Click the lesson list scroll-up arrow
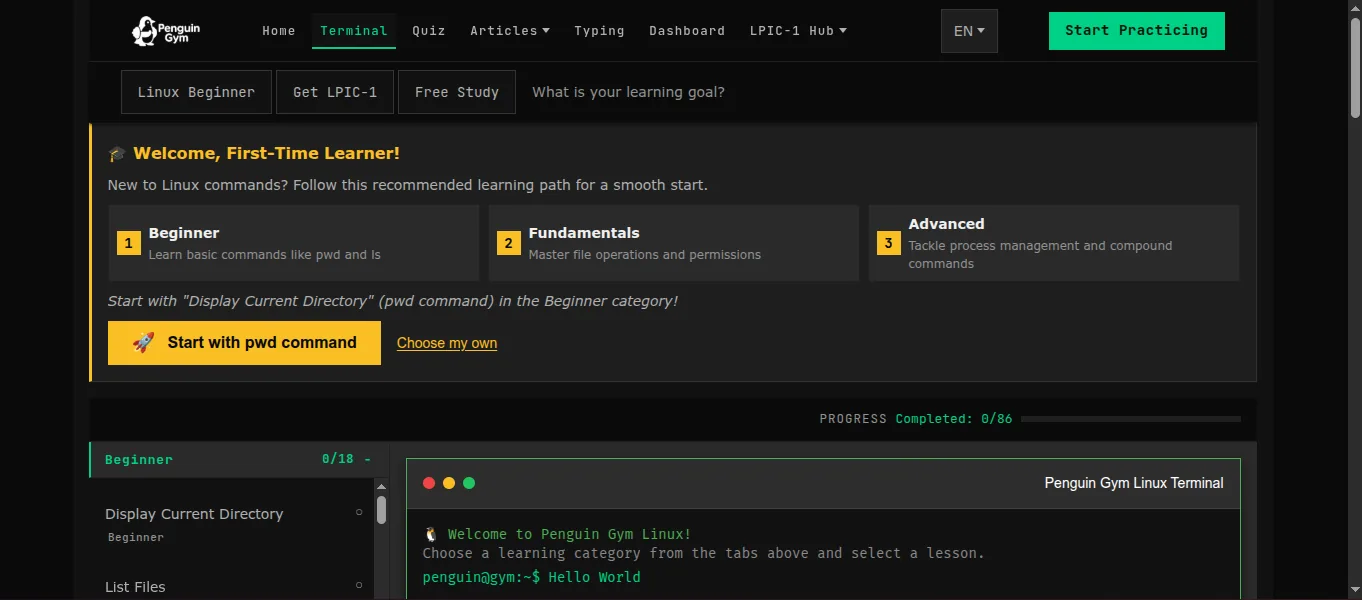Viewport: 1362px width, 600px height. [381, 486]
